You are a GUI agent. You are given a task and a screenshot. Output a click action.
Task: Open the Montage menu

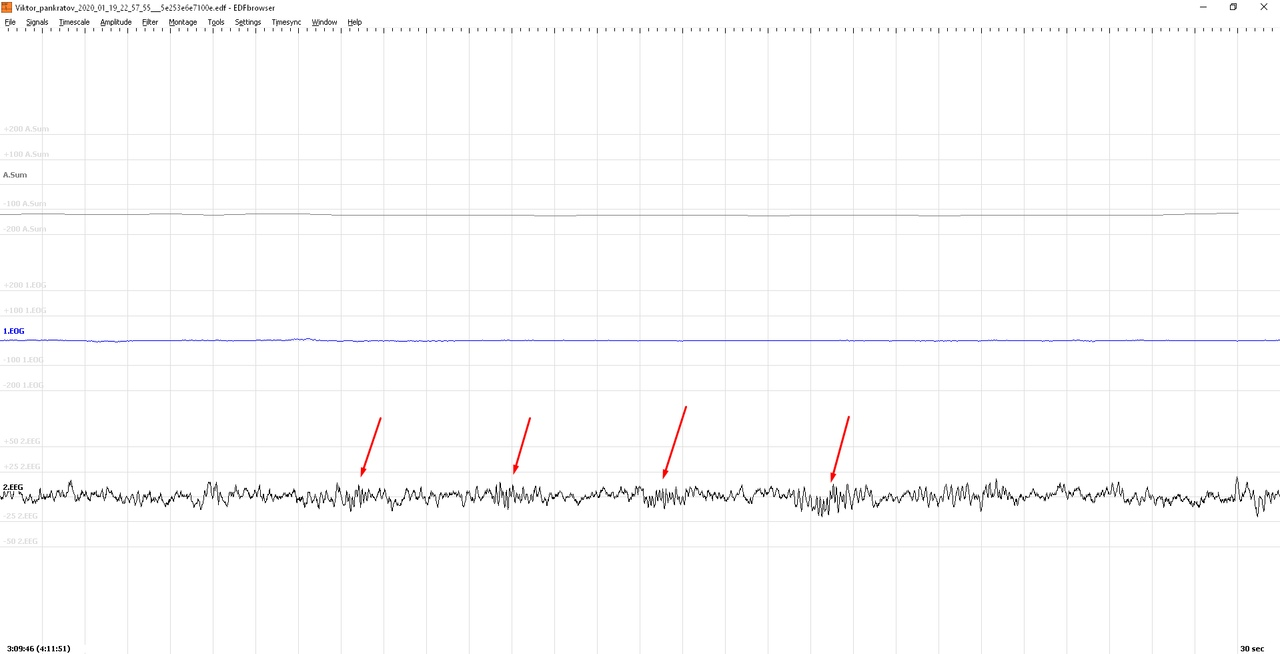click(183, 22)
